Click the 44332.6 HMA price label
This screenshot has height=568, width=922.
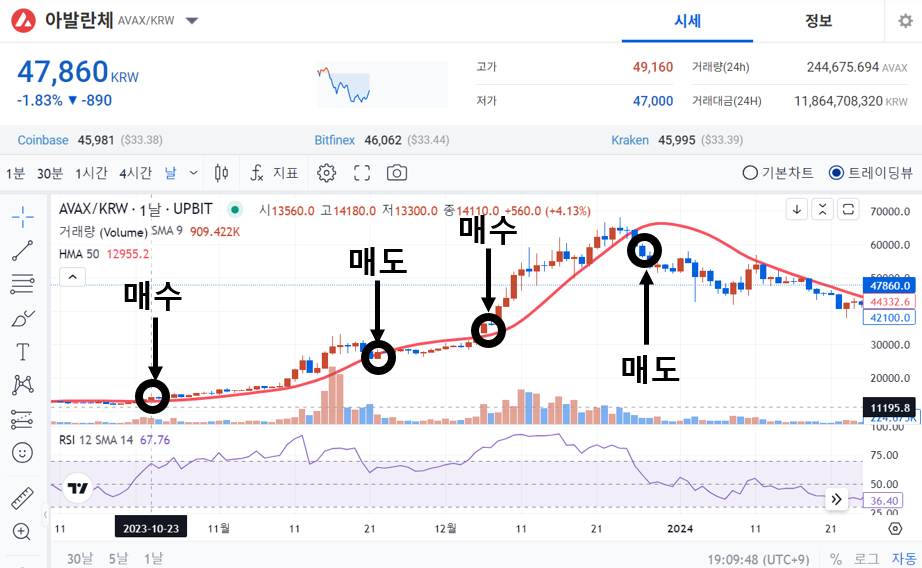890,302
